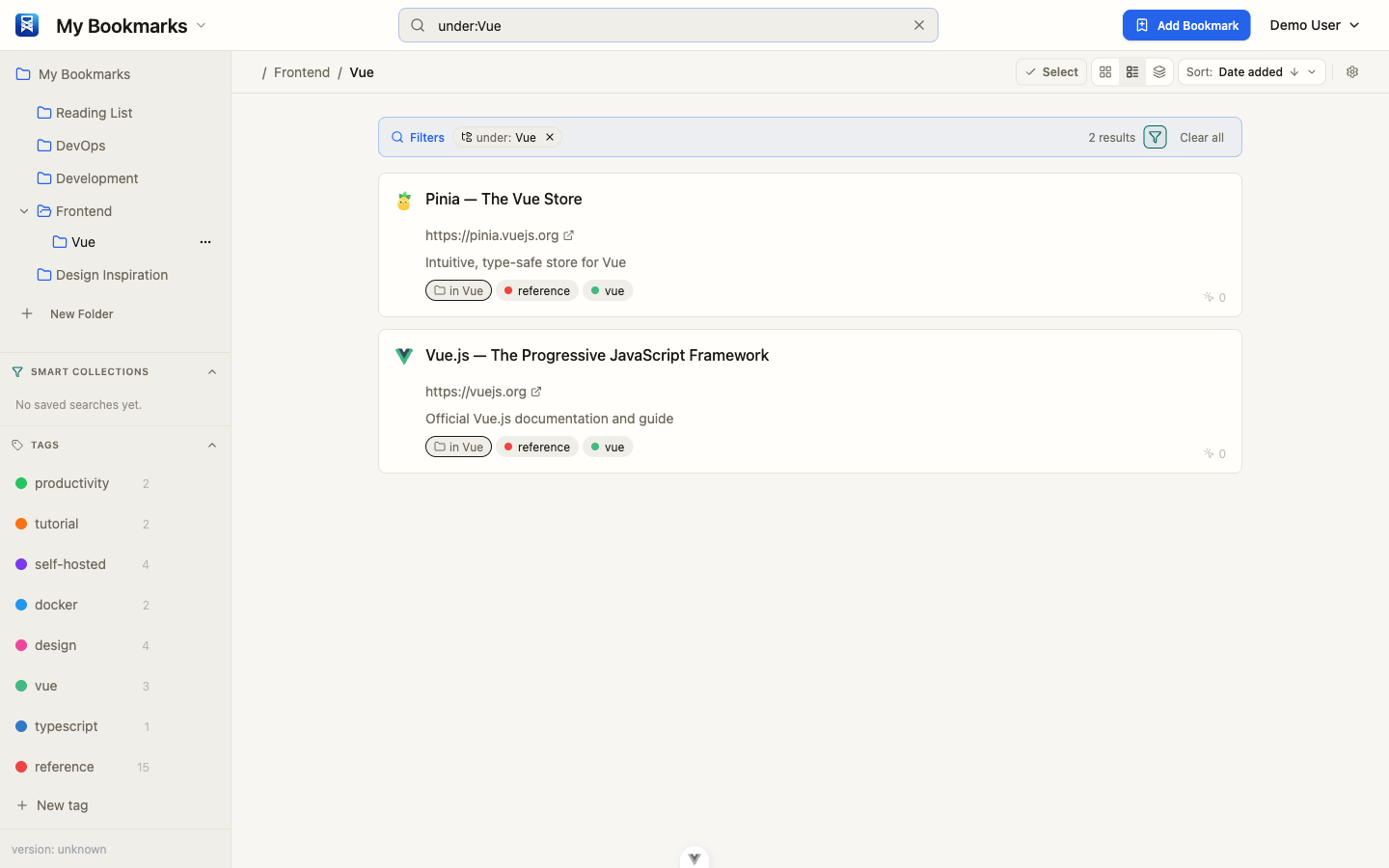This screenshot has width=1389, height=868.
Task: Open the view settings gear
Action: [1352, 72]
